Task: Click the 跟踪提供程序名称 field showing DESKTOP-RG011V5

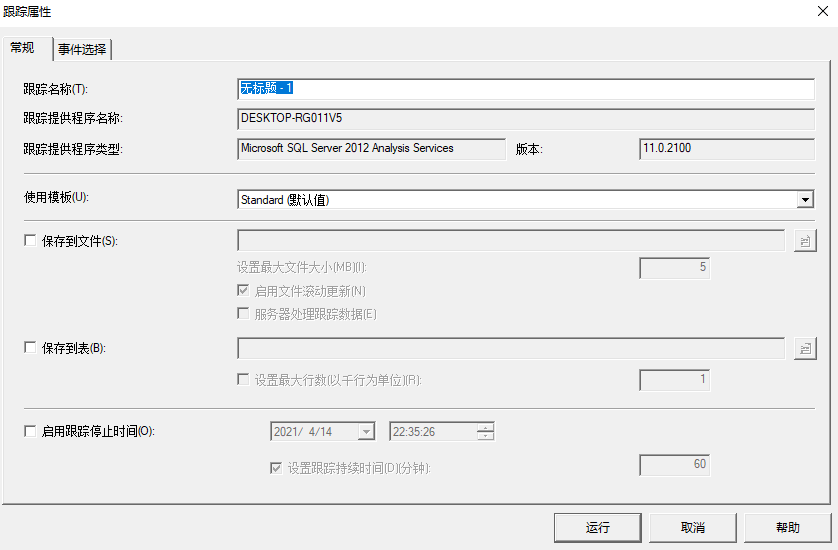Action: pos(526,119)
